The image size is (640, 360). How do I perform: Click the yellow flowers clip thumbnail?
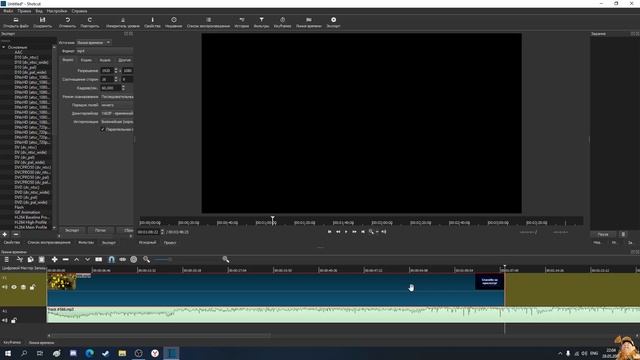pyautogui.click(x=62, y=282)
